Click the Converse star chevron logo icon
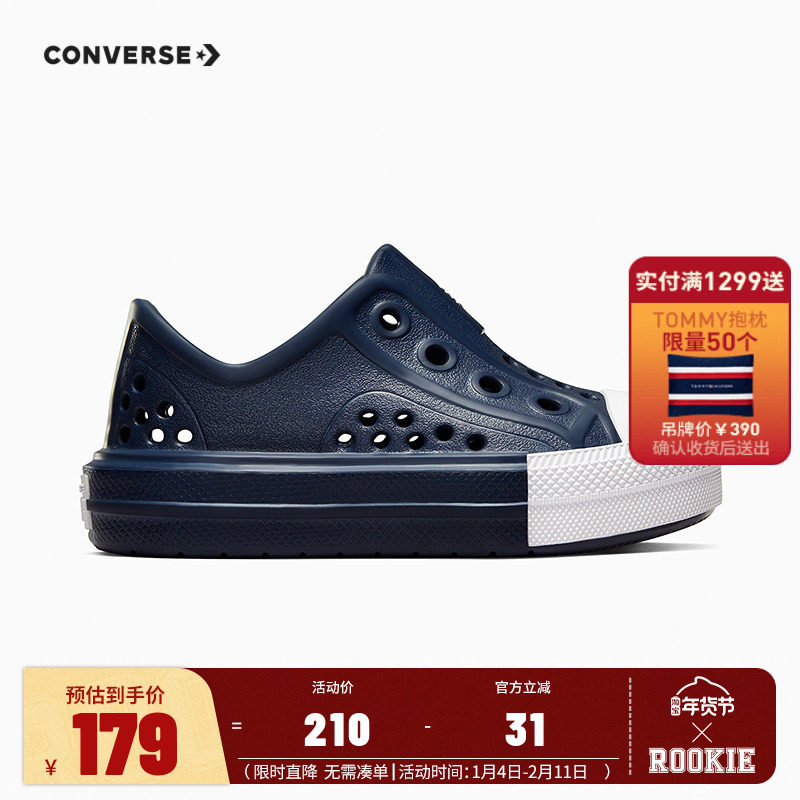This screenshot has width=800, height=800. 208,55
